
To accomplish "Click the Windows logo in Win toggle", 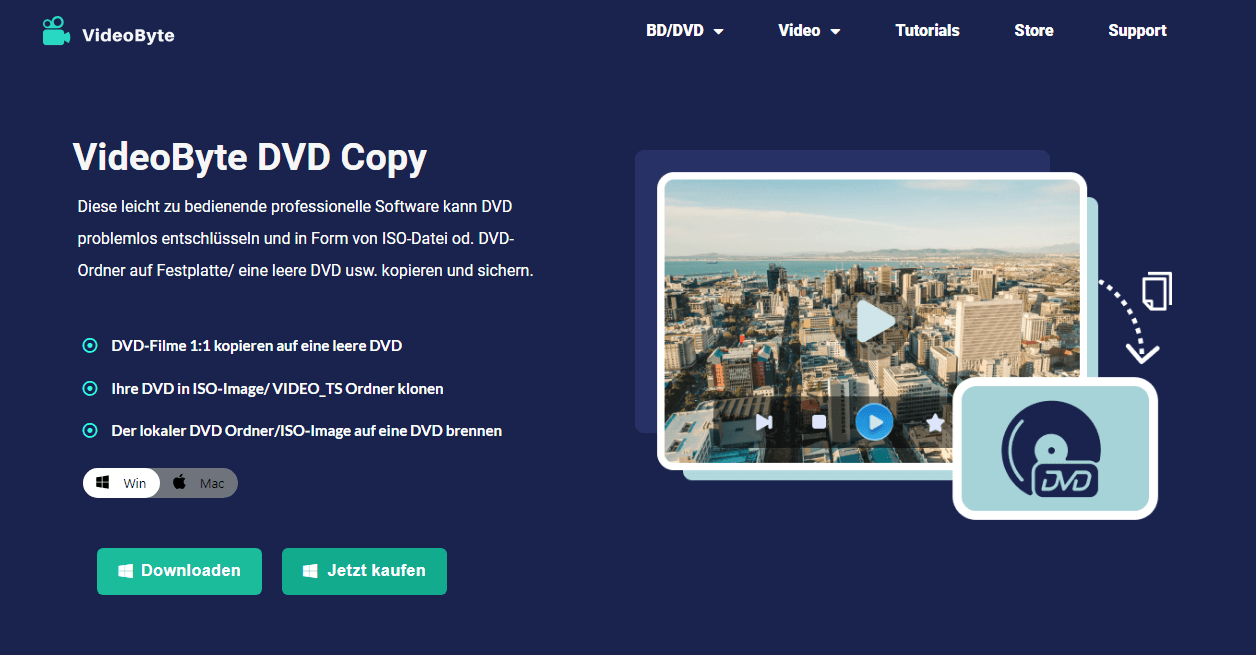I will click(103, 483).
